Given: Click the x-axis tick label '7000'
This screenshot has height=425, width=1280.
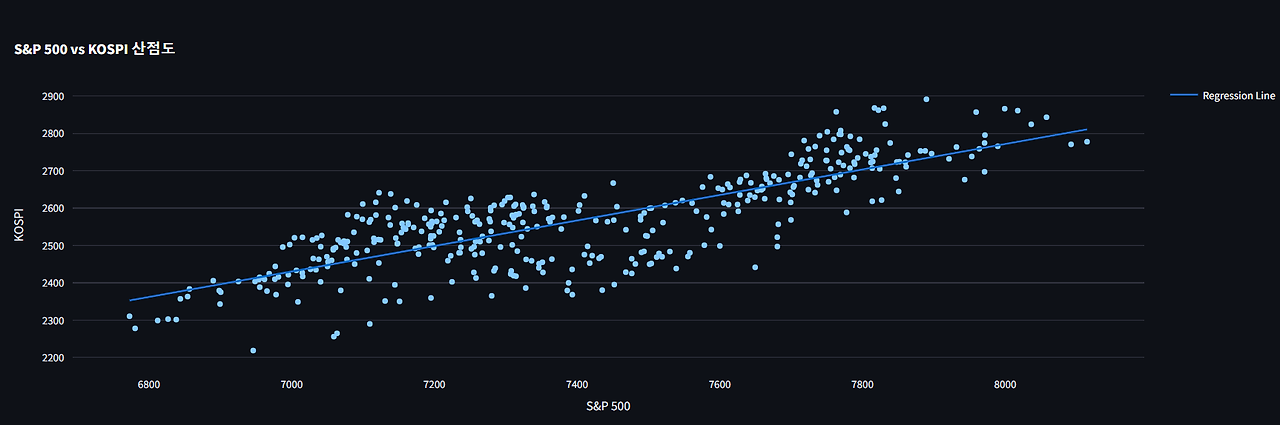Looking at the screenshot, I should tap(291, 384).
